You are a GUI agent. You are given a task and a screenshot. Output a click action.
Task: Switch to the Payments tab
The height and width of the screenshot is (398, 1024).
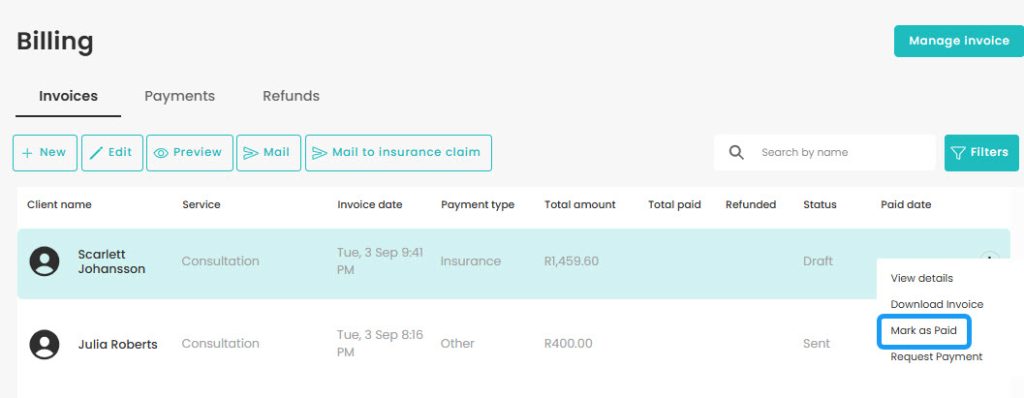coord(180,96)
